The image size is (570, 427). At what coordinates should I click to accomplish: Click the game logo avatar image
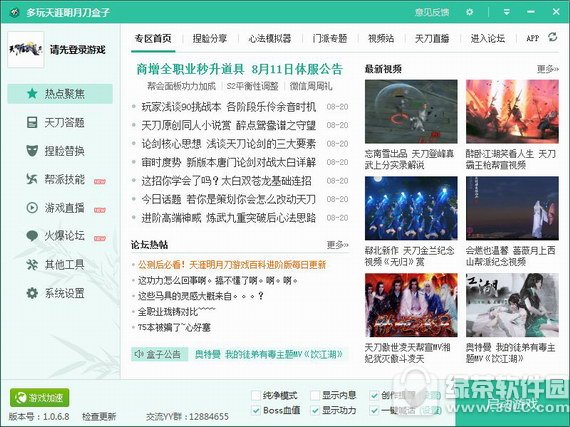point(25,49)
